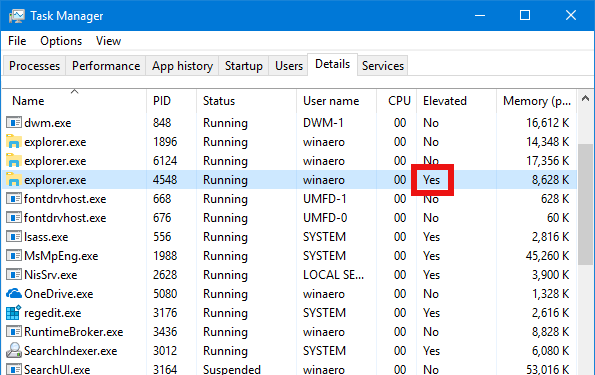
Task: Click the dwm.exe process icon
Action: (14, 123)
